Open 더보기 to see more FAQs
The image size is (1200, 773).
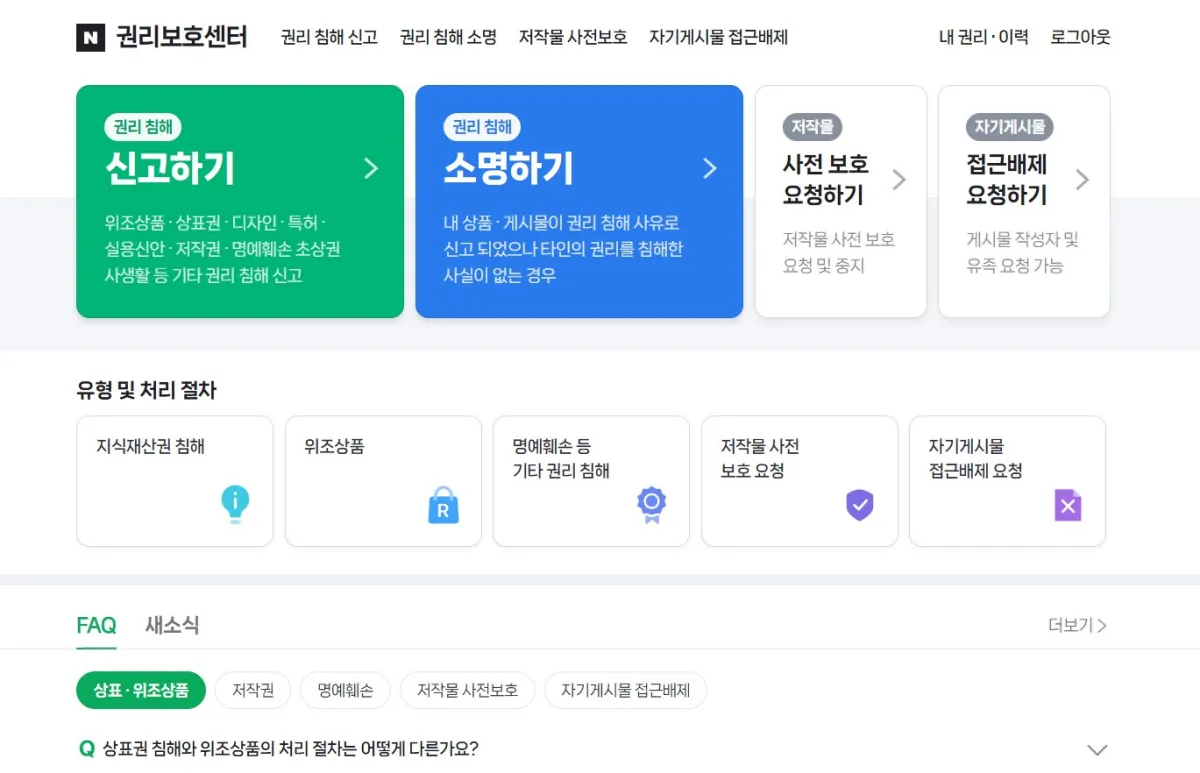1077,625
